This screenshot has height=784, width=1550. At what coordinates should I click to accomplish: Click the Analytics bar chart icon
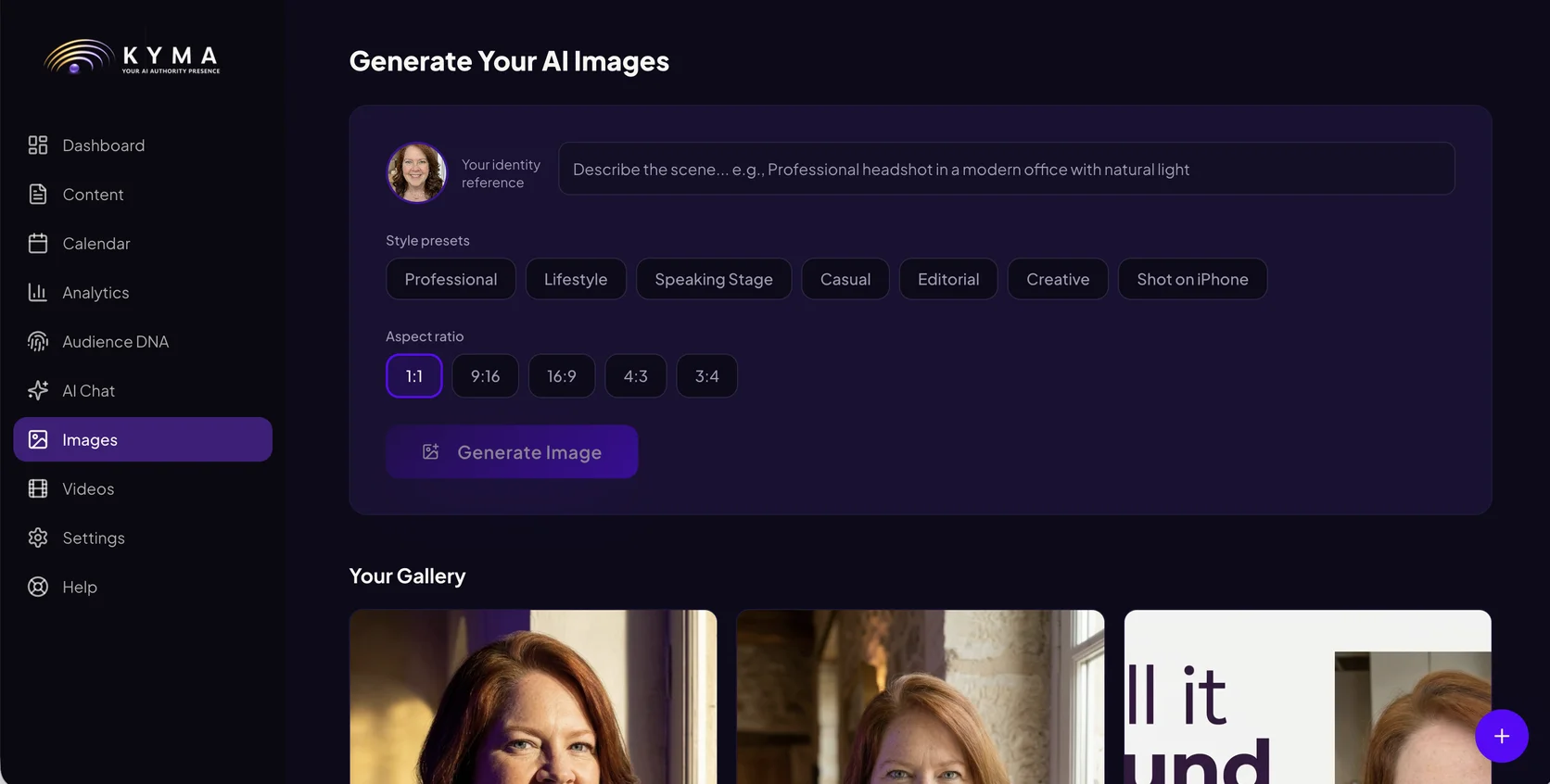[x=38, y=293]
